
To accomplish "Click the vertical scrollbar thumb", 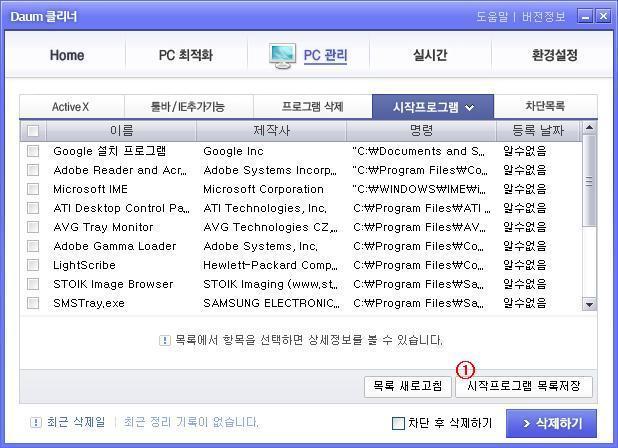I will 589,181.
